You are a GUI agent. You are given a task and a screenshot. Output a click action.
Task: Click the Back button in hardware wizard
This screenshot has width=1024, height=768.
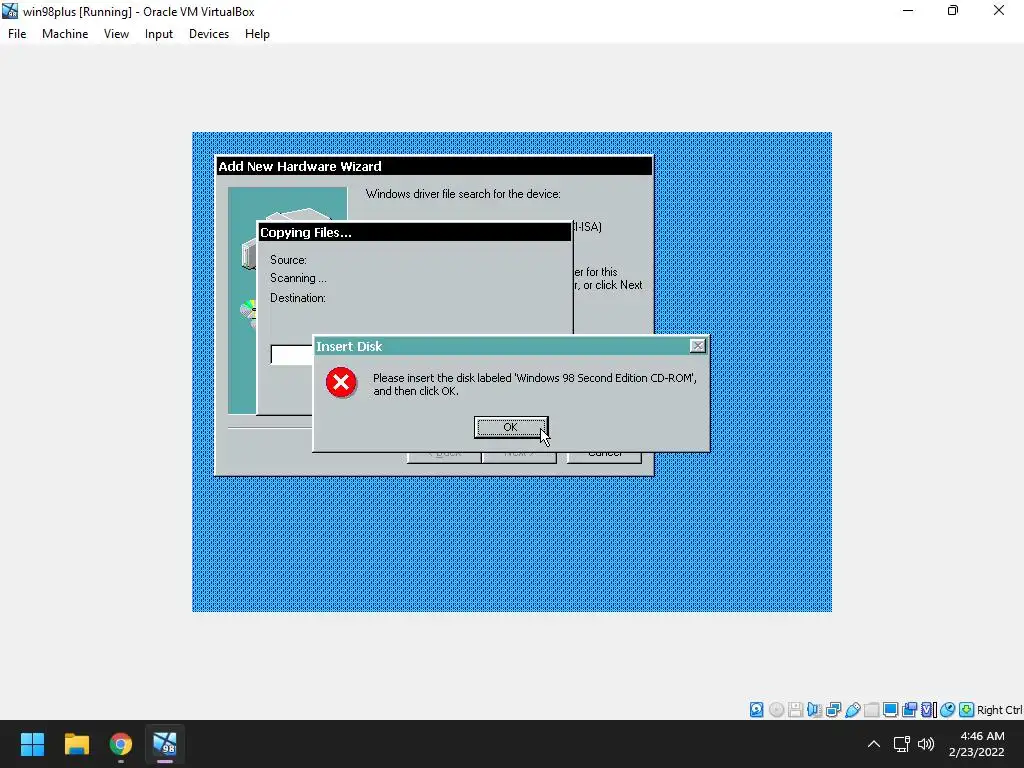coord(444,456)
